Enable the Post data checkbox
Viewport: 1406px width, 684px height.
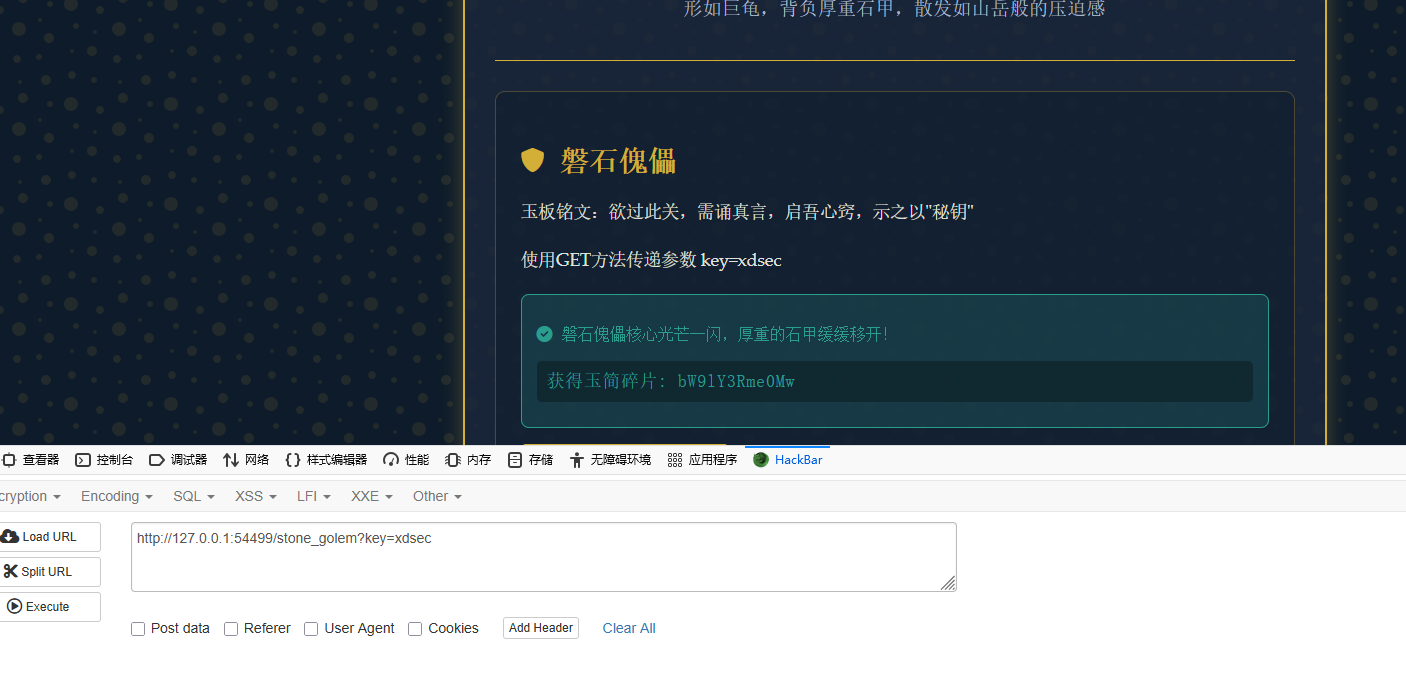(x=138, y=629)
